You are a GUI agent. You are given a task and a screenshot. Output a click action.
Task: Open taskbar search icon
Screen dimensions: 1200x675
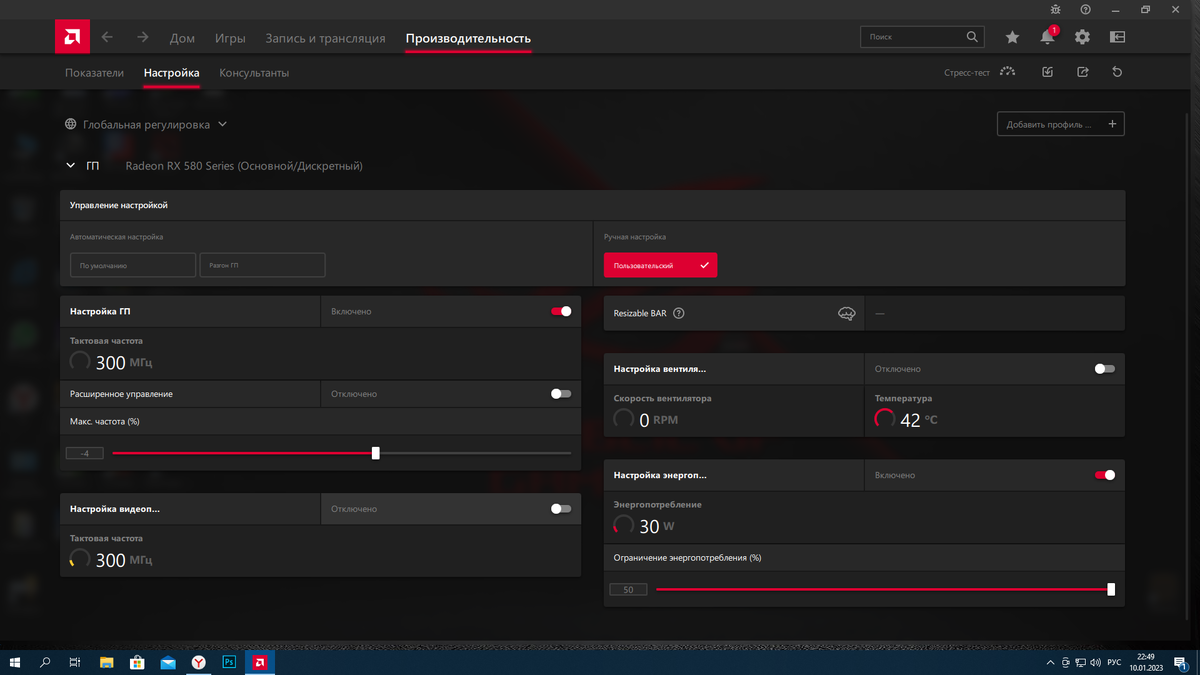[45, 662]
